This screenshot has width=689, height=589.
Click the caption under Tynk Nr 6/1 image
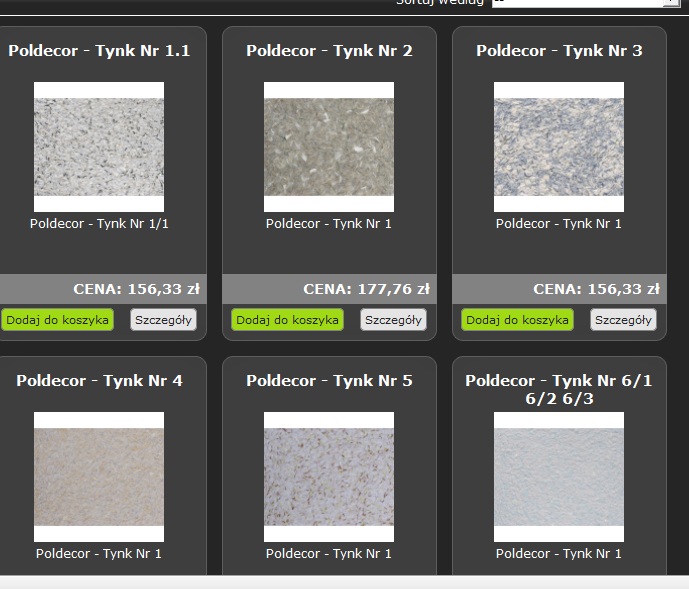coord(559,553)
